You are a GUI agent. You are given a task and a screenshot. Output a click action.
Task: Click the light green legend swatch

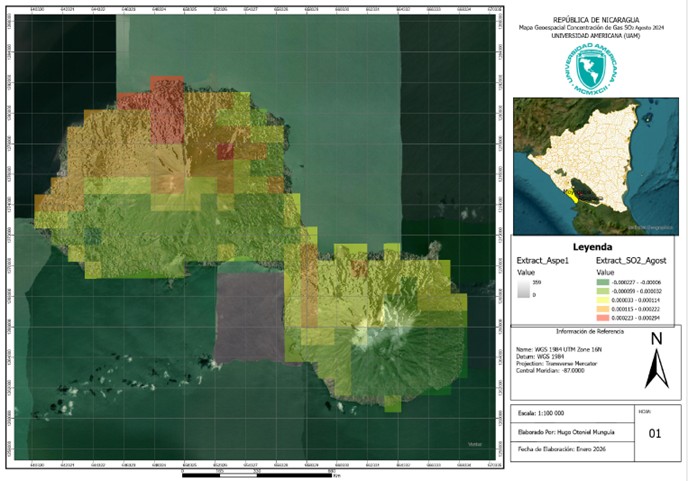click(x=603, y=291)
